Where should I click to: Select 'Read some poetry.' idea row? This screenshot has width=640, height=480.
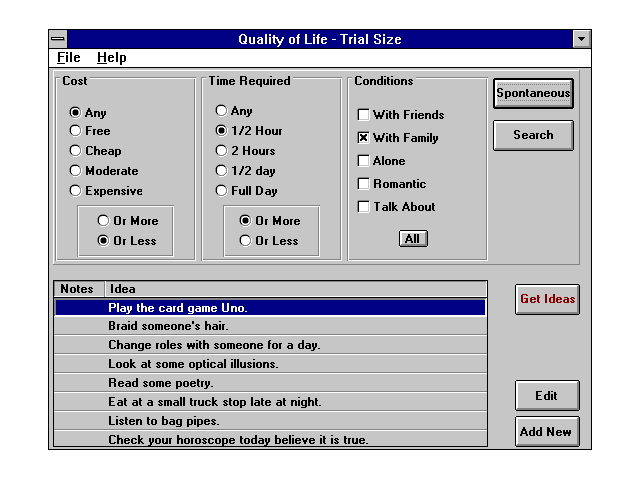click(x=270, y=383)
